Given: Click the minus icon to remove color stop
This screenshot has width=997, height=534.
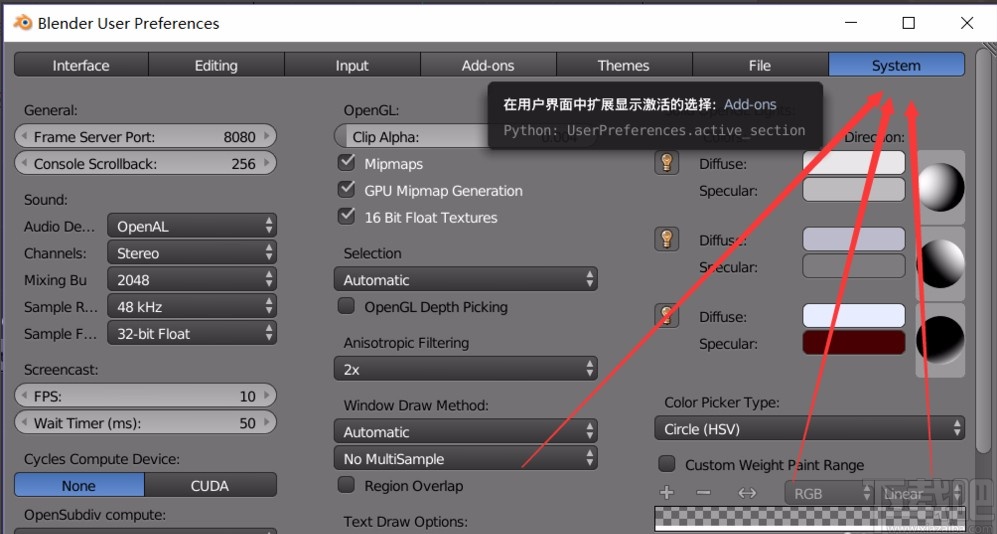Looking at the screenshot, I should (703, 493).
